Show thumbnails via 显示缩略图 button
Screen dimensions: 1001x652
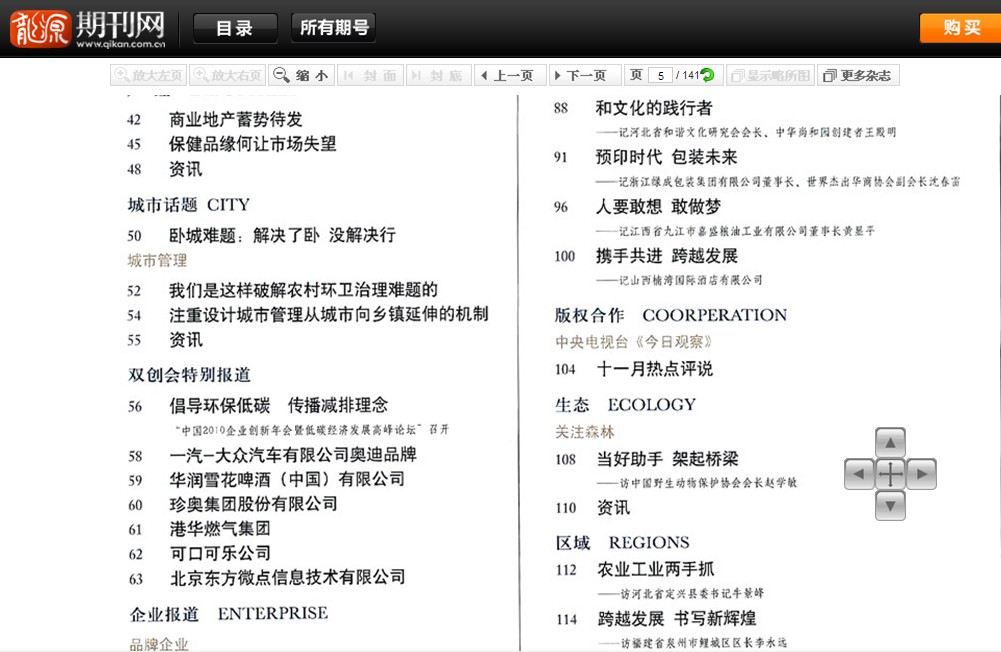pos(770,75)
